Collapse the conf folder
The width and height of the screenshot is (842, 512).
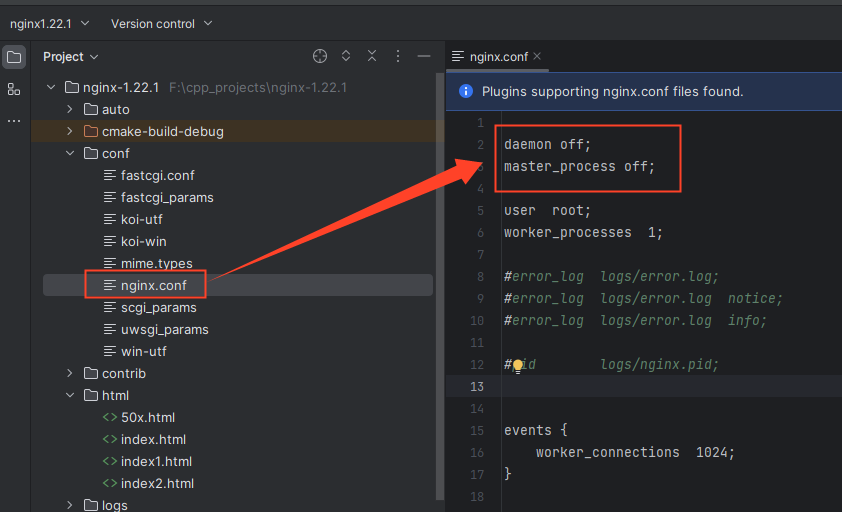[70, 153]
